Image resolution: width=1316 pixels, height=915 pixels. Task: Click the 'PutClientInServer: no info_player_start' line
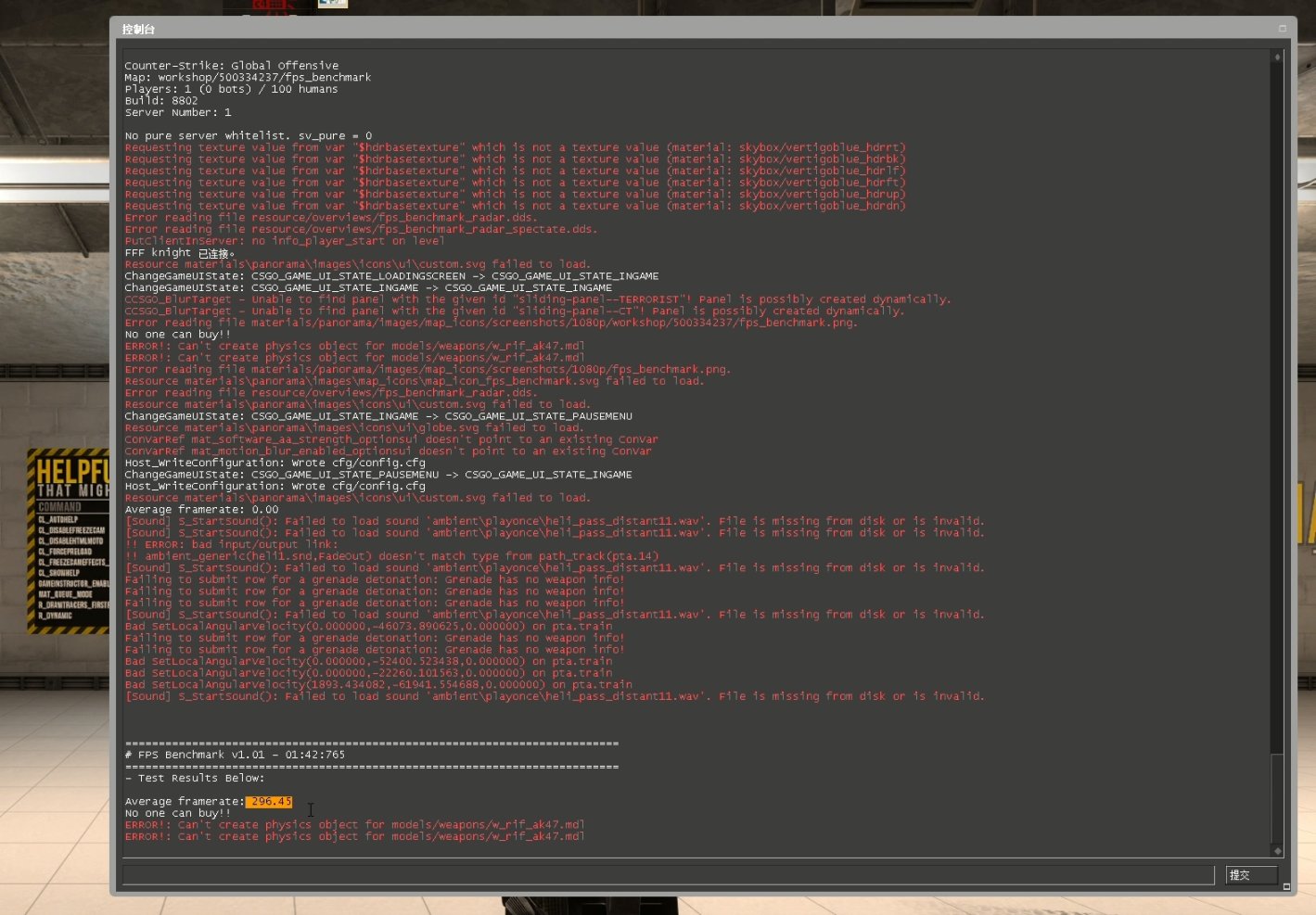(x=285, y=241)
